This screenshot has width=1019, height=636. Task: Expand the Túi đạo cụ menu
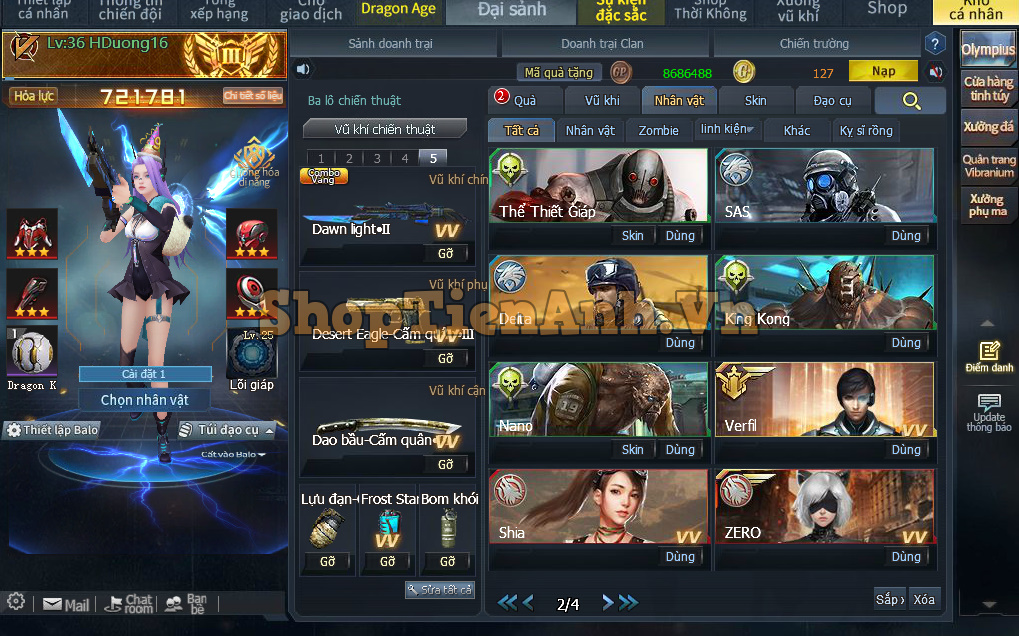pos(226,430)
